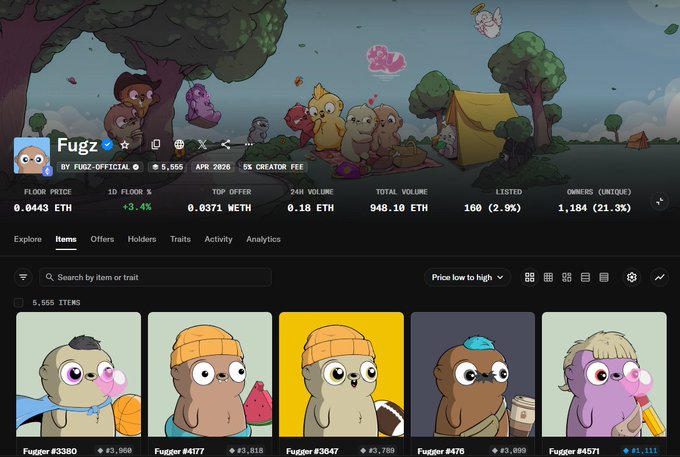Toggle the price chart panel
The width and height of the screenshot is (680, 457).
click(x=660, y=277)
